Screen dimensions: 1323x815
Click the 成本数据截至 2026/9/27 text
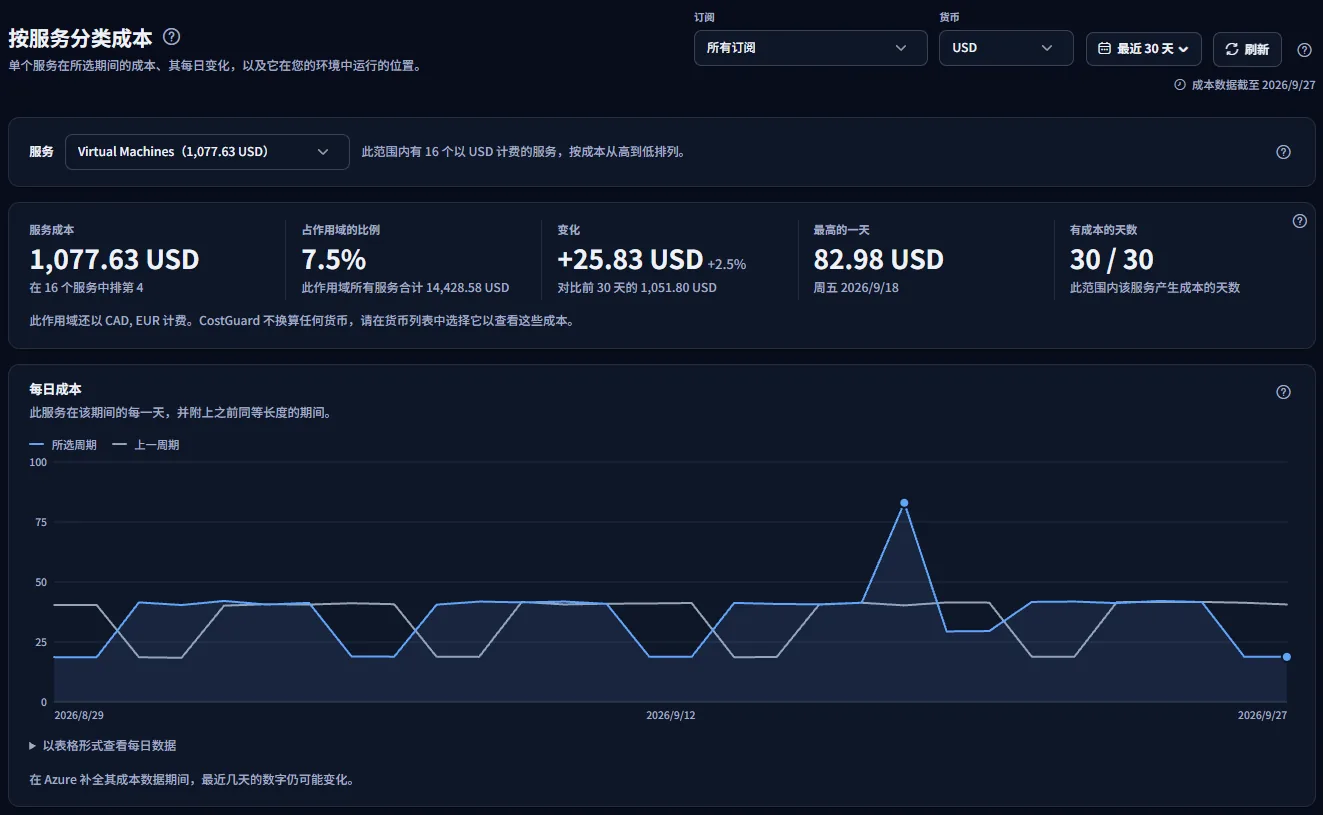point(1253,85)
